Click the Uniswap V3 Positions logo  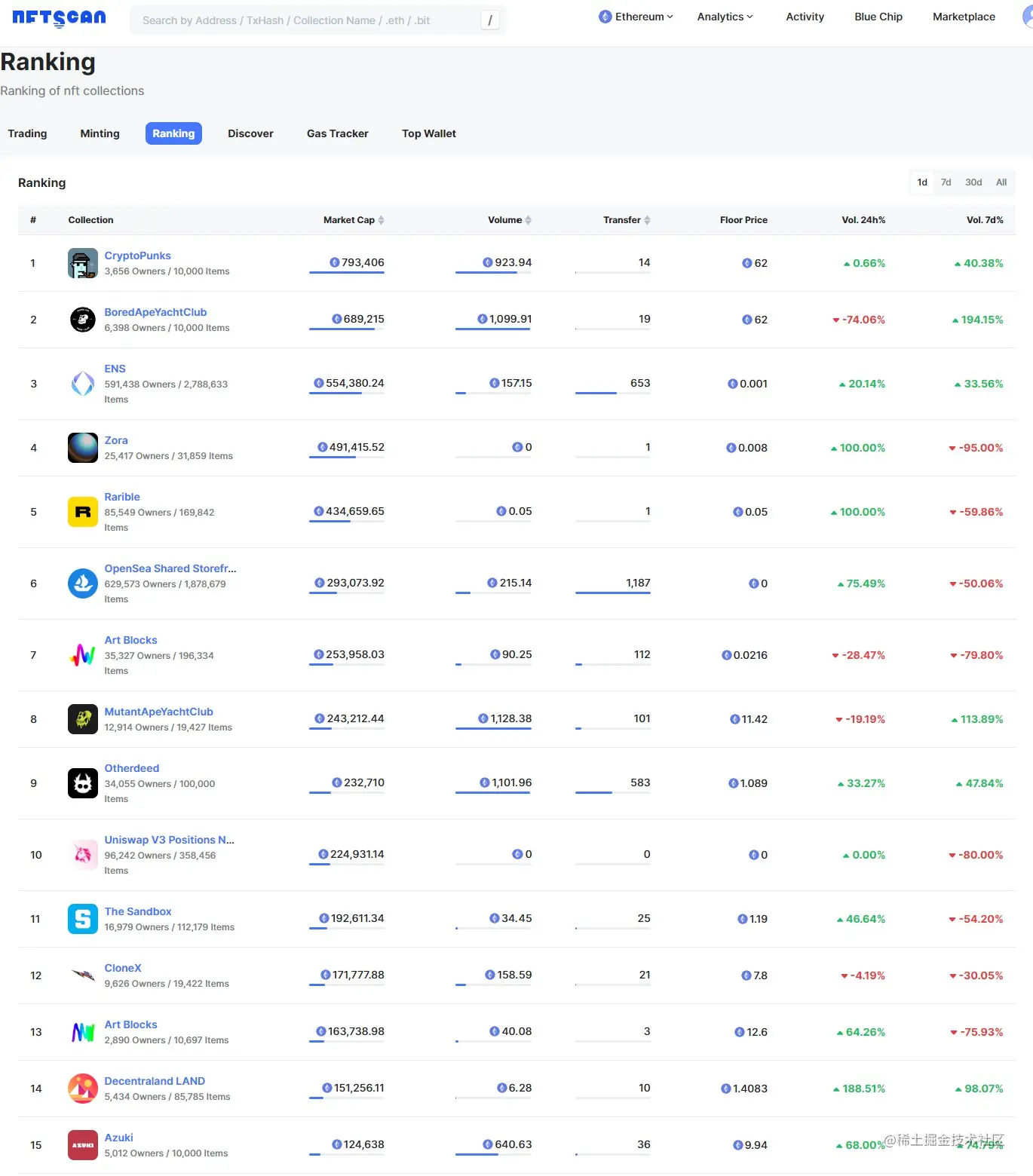[83, 855]
